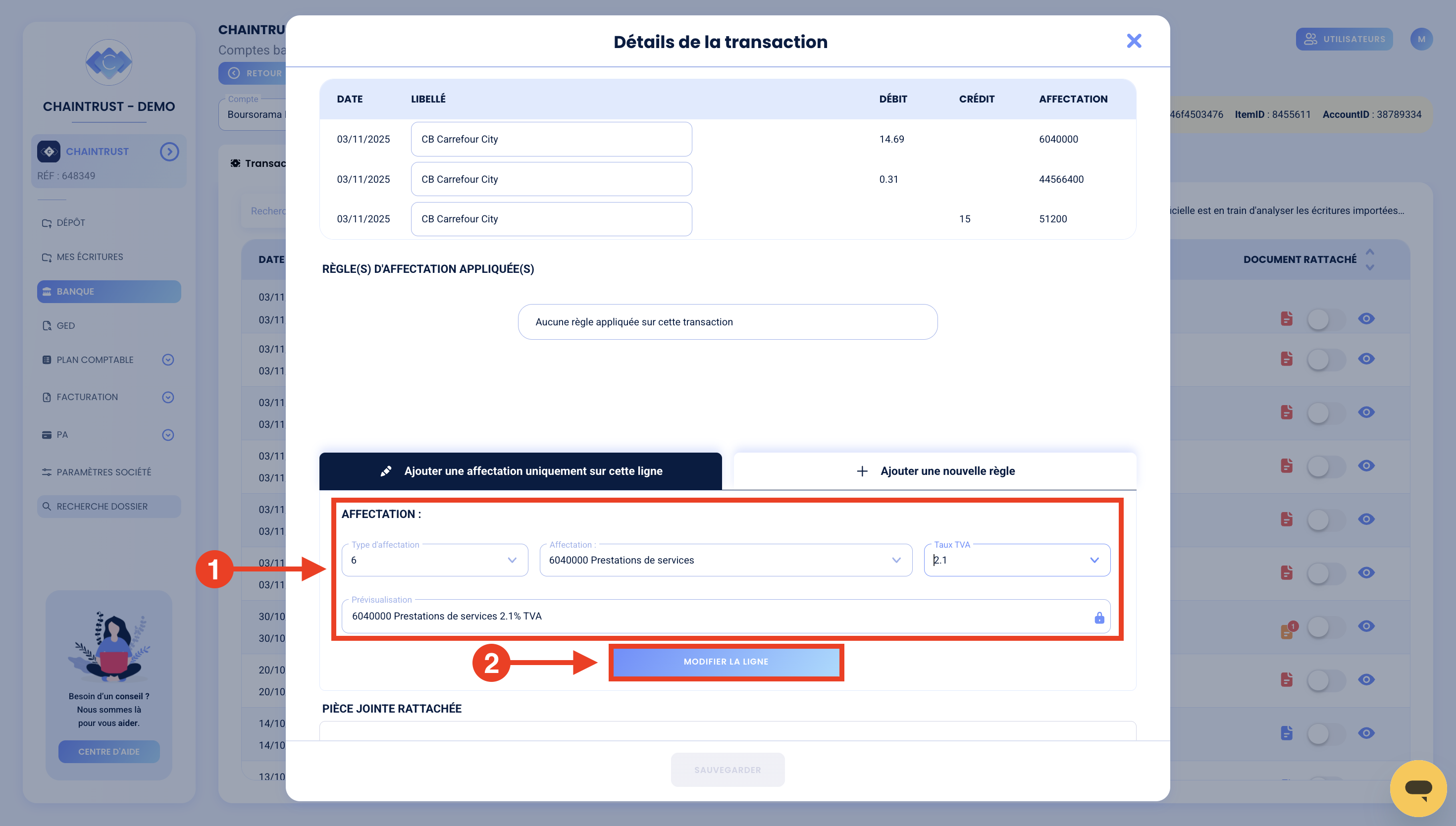Expand PA chevron in sidebar
Screen dimensions: 1456x826
(168, 435)
